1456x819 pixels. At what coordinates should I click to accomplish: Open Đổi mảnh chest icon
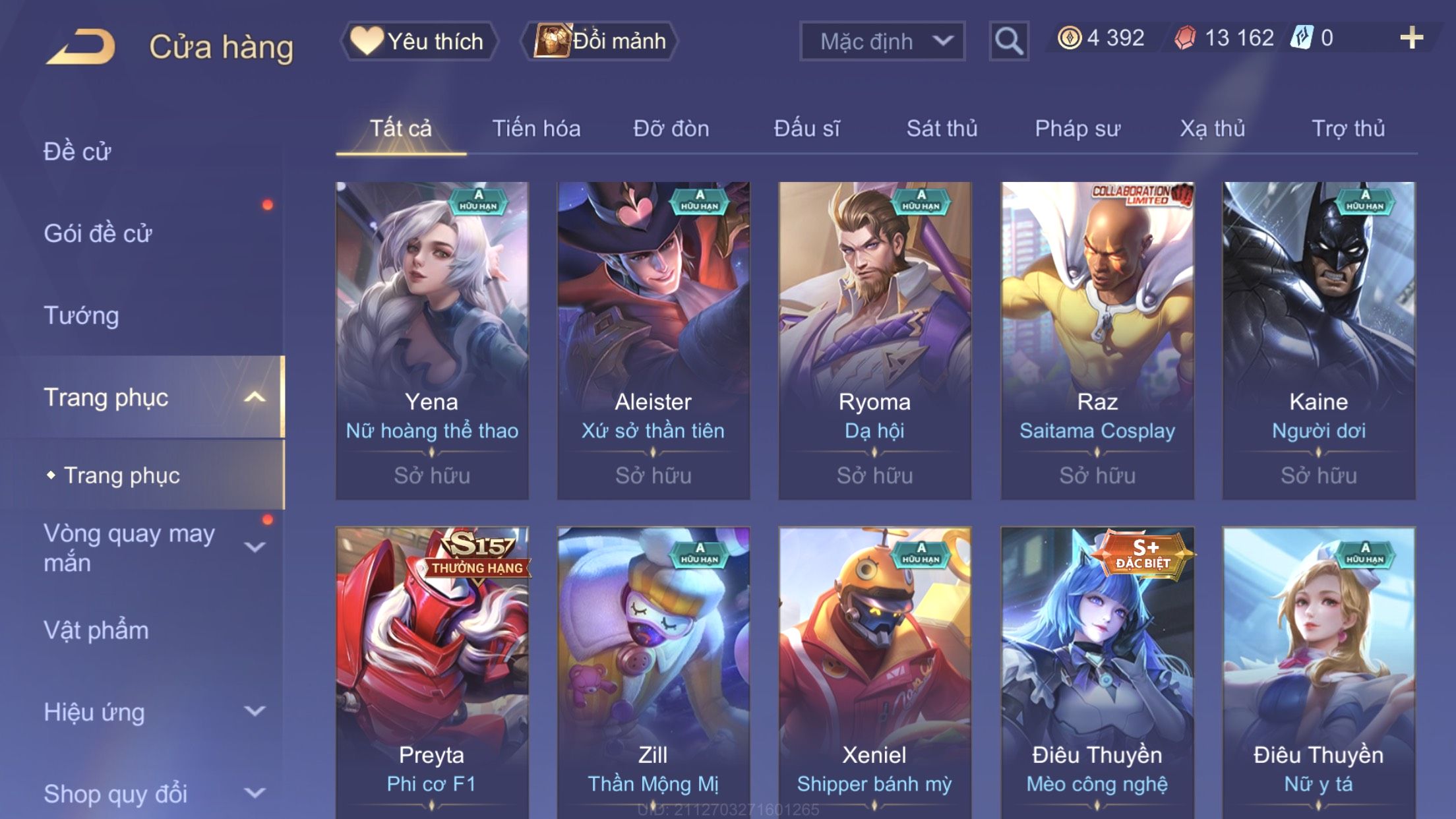(552, 41)
